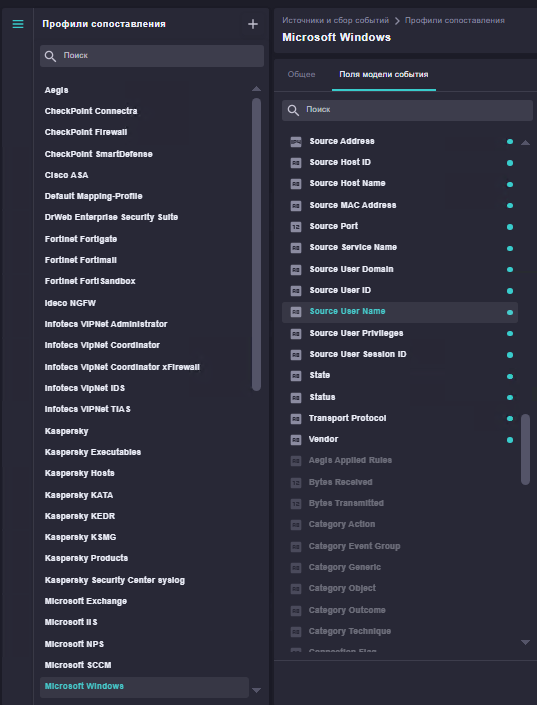
Task: Click the type icon beside Source Port
Action: click(295, 227)
